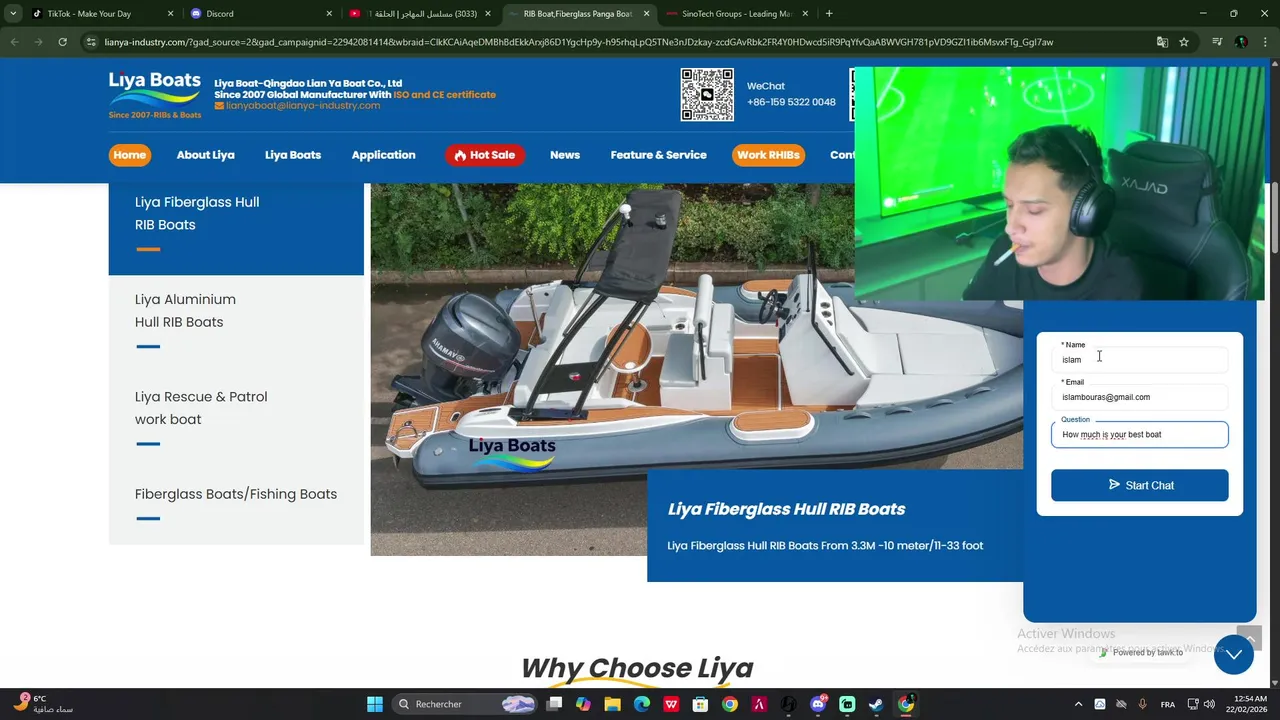Image resolution: width=1280 pixels, height=720 pixels.
Task: Click the Work RHIBs button
Action: [768, 155]
